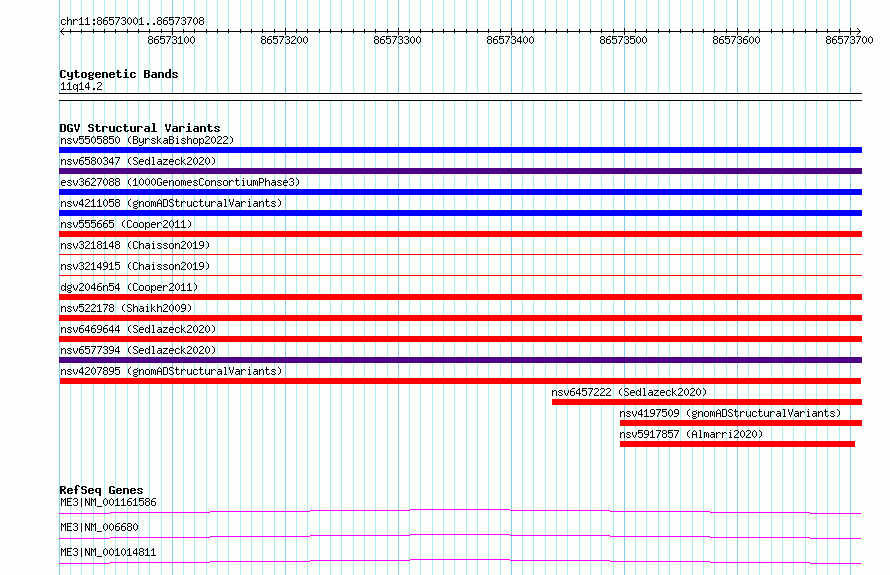Click the DGV Structural Variants track title
Viewport: 890px width, 575px height.
(140, 128)
